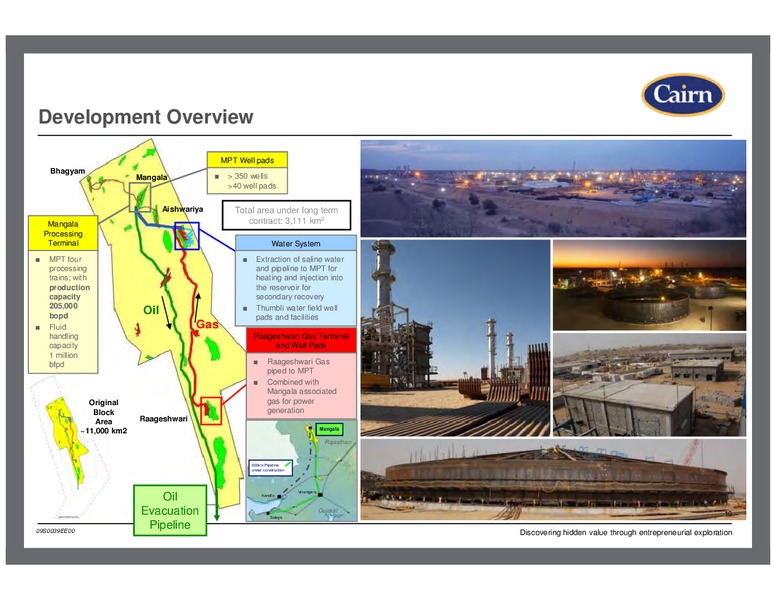776x600 pixels.
Task: Open the pipeline route inset map
Action: [301, 471]
